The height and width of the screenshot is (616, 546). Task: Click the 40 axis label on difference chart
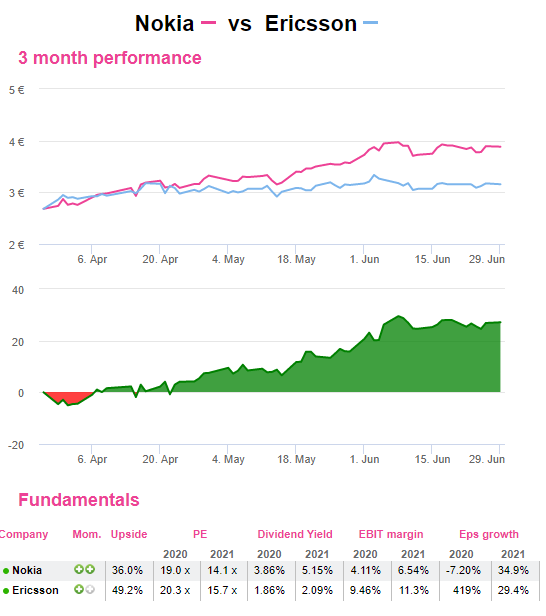click(18, 290)
